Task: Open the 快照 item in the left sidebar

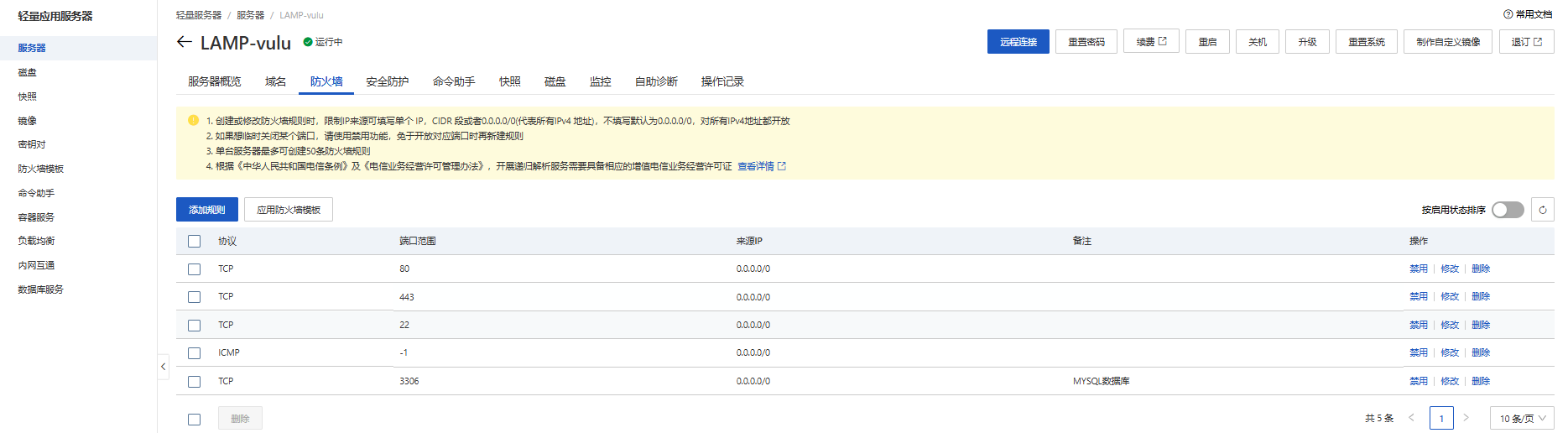Action: click(x=28, y=97)
